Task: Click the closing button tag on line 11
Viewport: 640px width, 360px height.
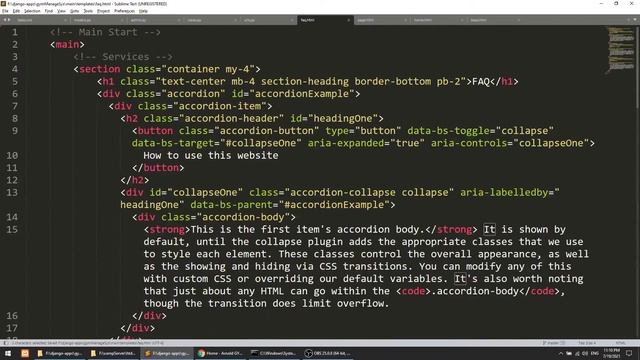Action: click(x=158, y=168)
